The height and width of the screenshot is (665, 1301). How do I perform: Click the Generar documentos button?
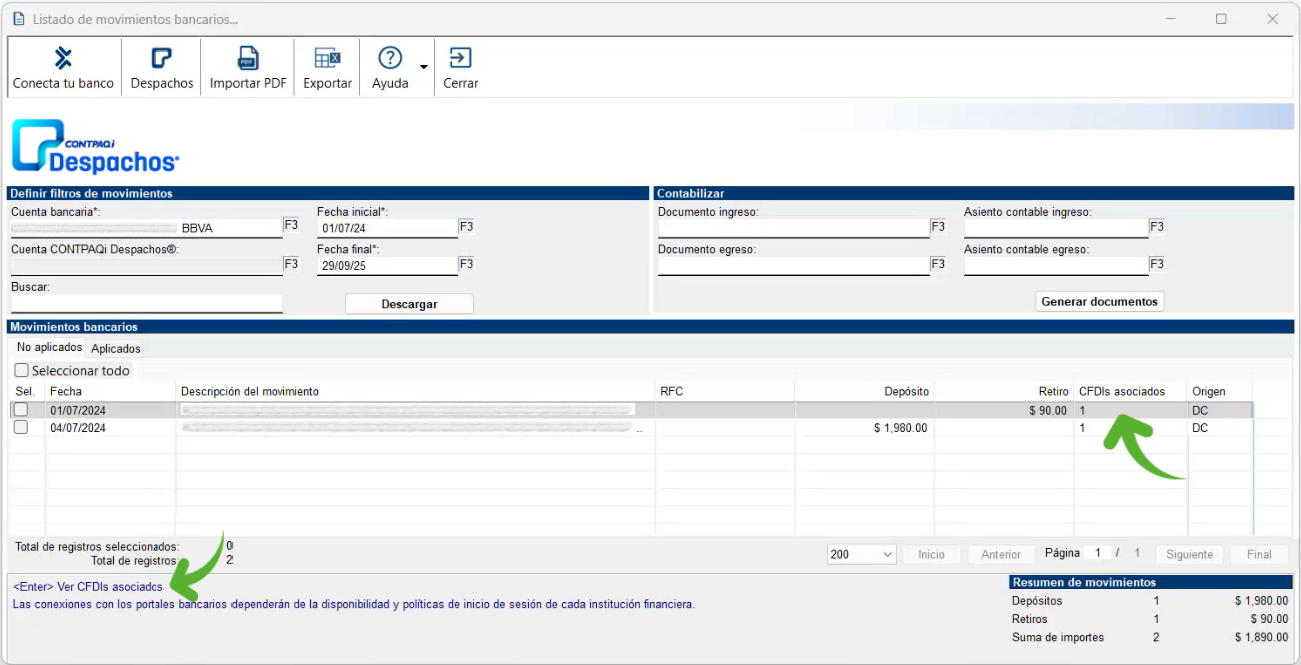click(1099, 301)
